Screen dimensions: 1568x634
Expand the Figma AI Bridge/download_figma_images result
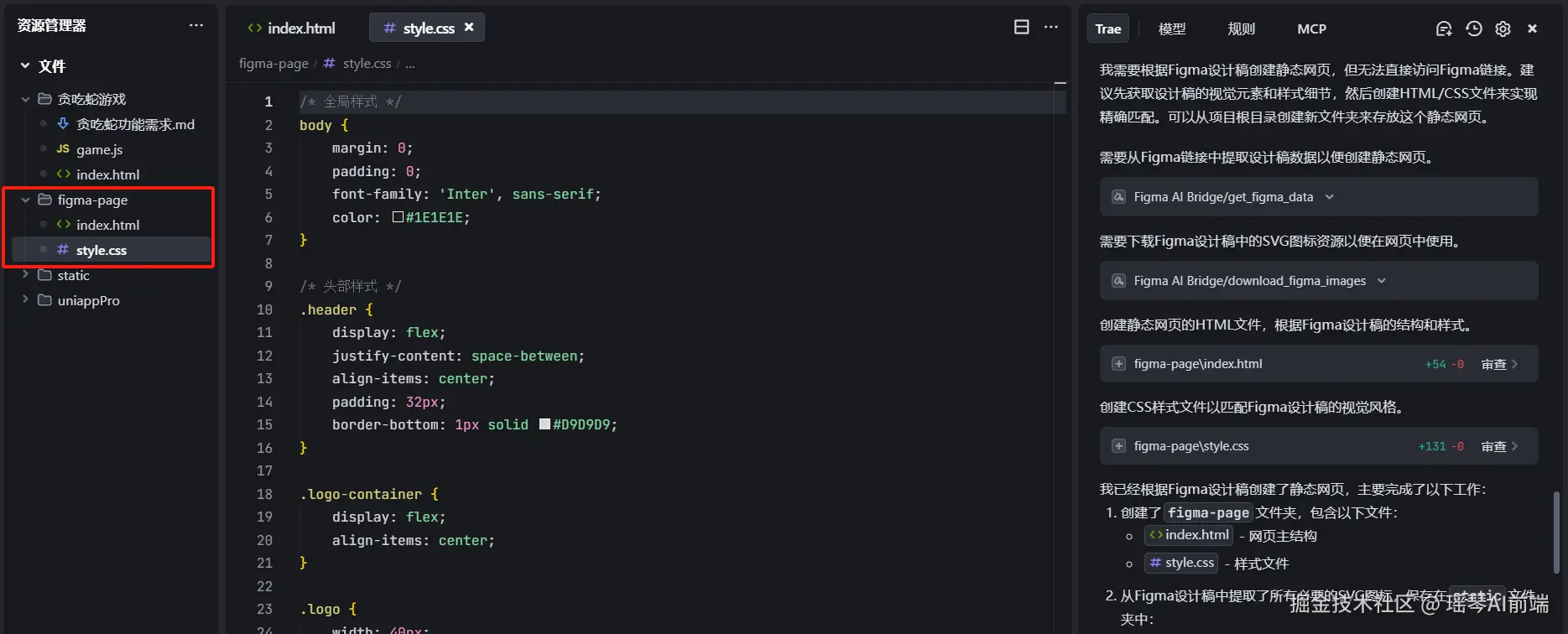coord(1382,281)
